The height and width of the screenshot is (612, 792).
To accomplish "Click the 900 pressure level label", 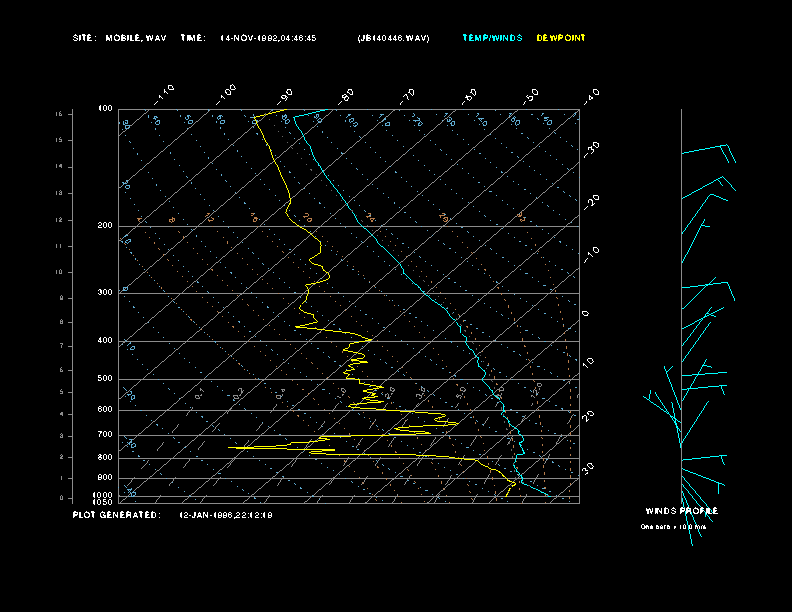I will click(x=105, y=478).
